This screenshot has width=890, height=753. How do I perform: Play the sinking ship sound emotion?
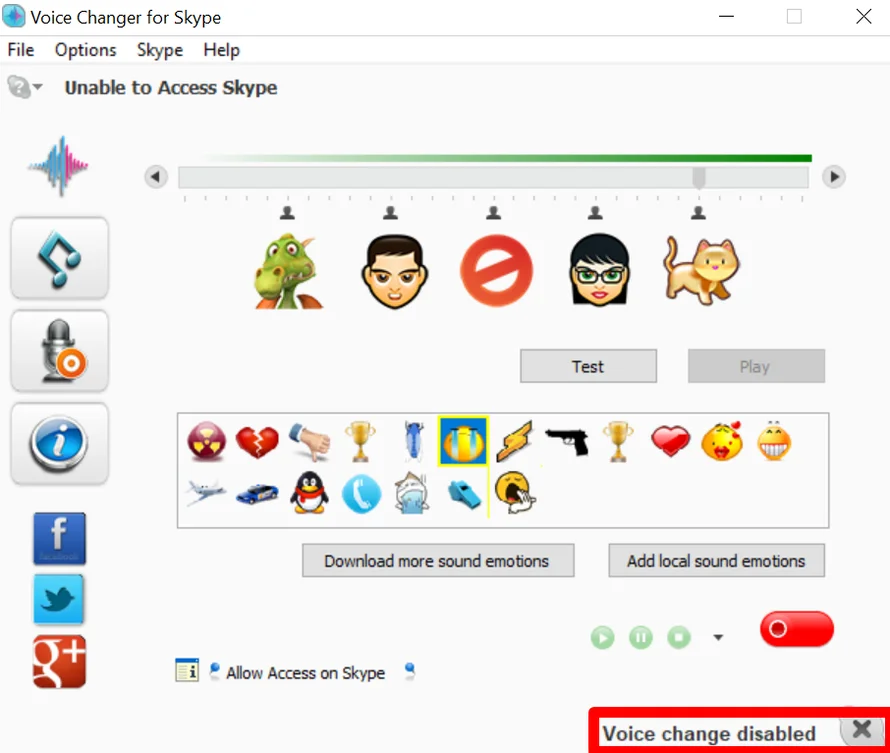click(413, 493)
